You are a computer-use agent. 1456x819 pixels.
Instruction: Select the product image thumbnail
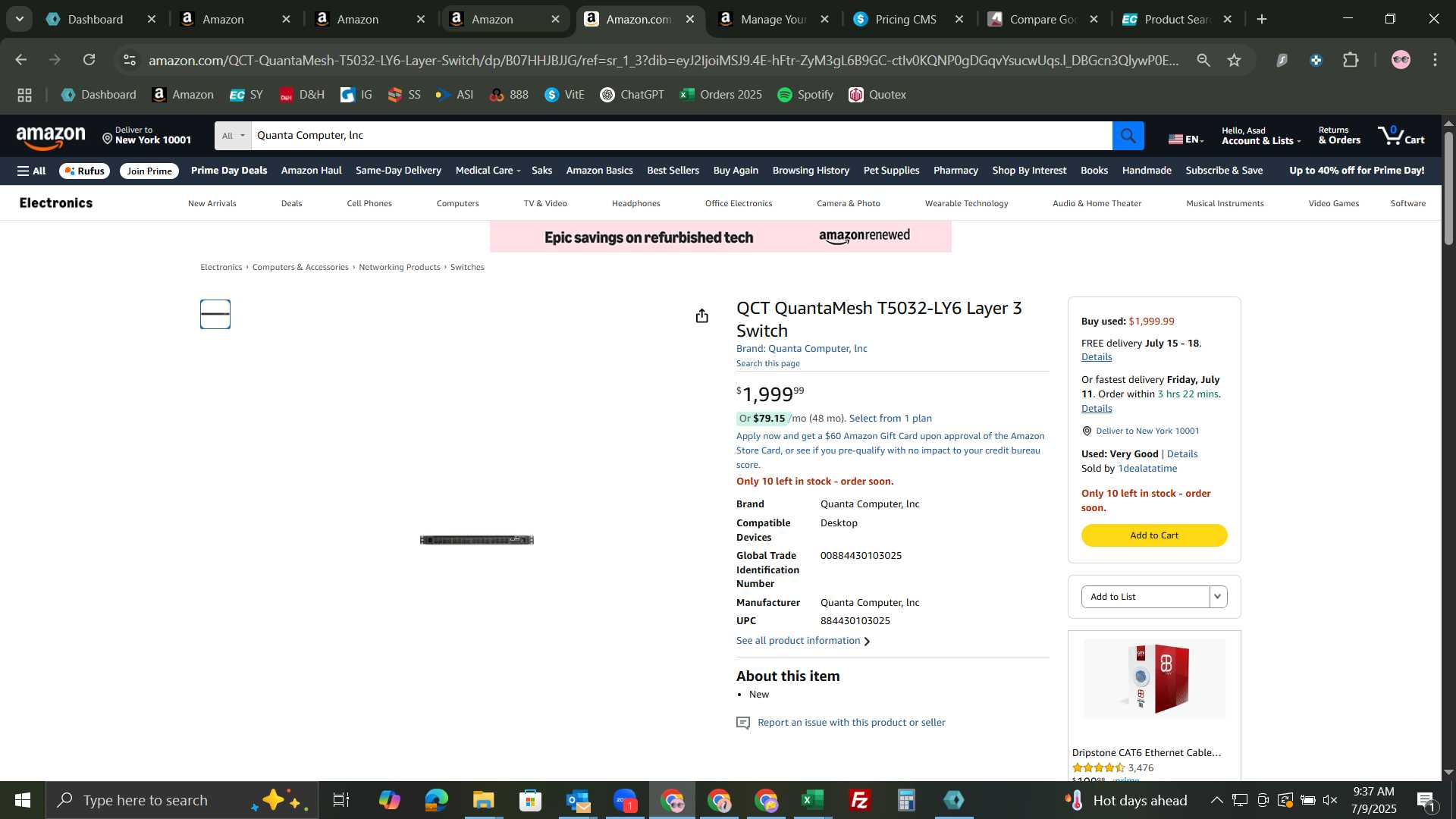[215, 315]
